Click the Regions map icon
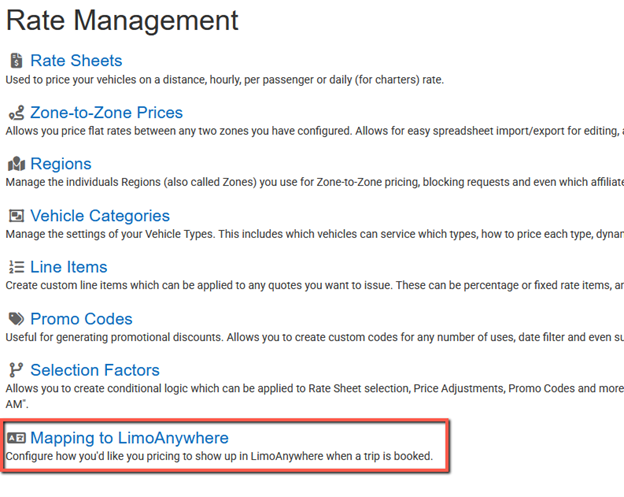The width and height of the screenshot is (624, 497). coord(16,164)
